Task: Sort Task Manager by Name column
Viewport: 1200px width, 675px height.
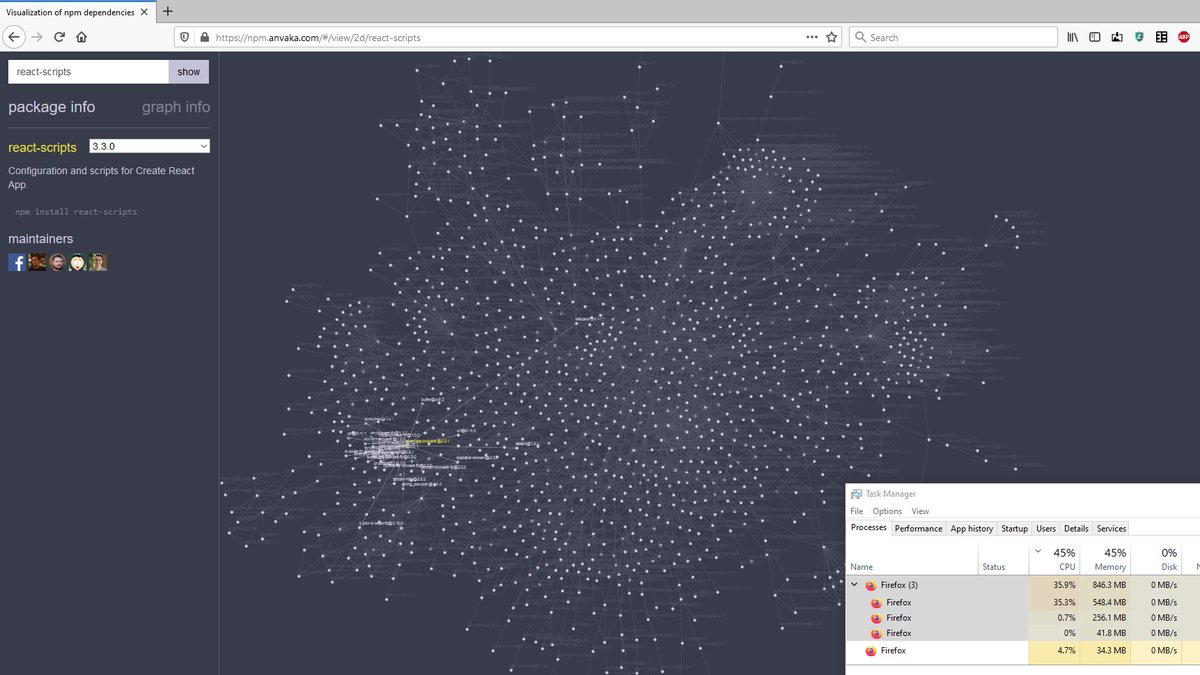Action: click(913, 559)
